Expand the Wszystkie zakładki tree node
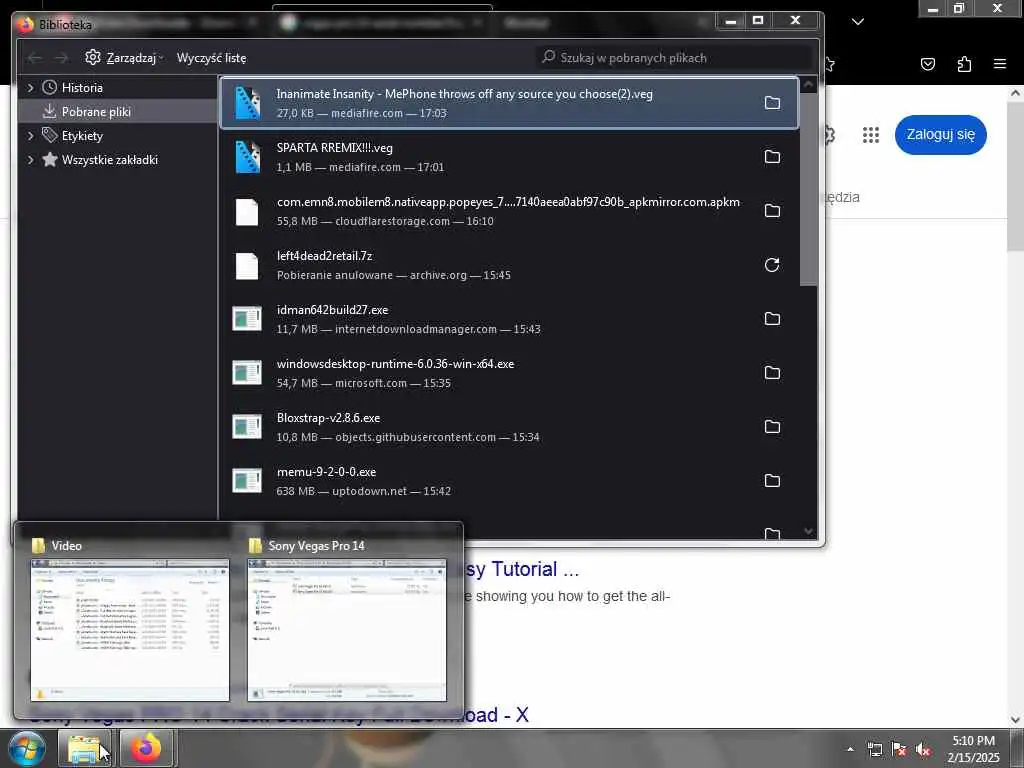The width and height of the screenshot is (1024, 768). pyautogui.click(x=30, y=160)
